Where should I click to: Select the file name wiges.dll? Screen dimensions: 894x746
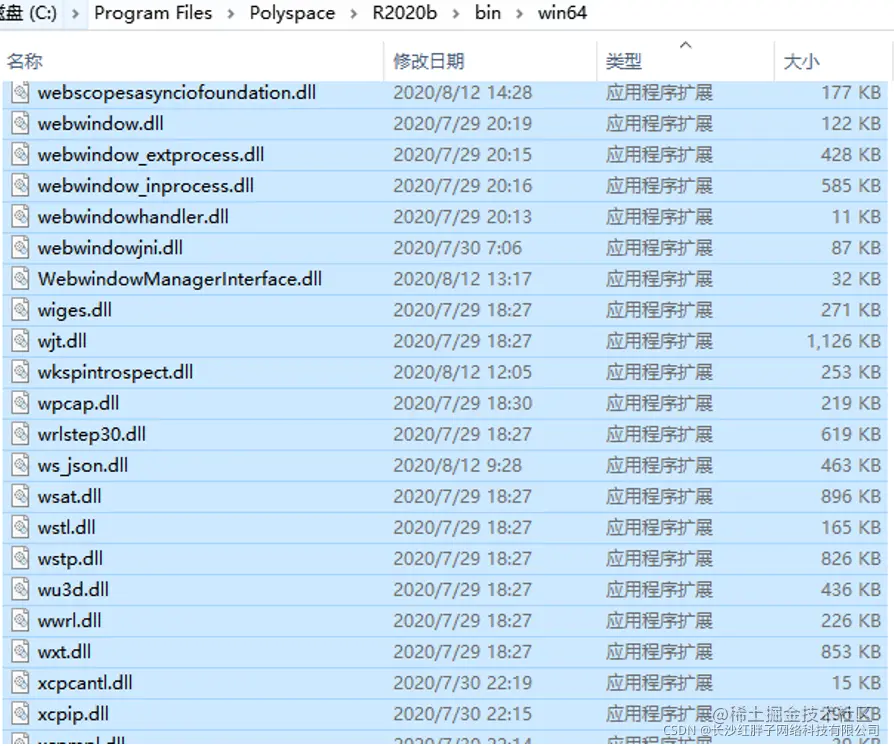point(75,310)
